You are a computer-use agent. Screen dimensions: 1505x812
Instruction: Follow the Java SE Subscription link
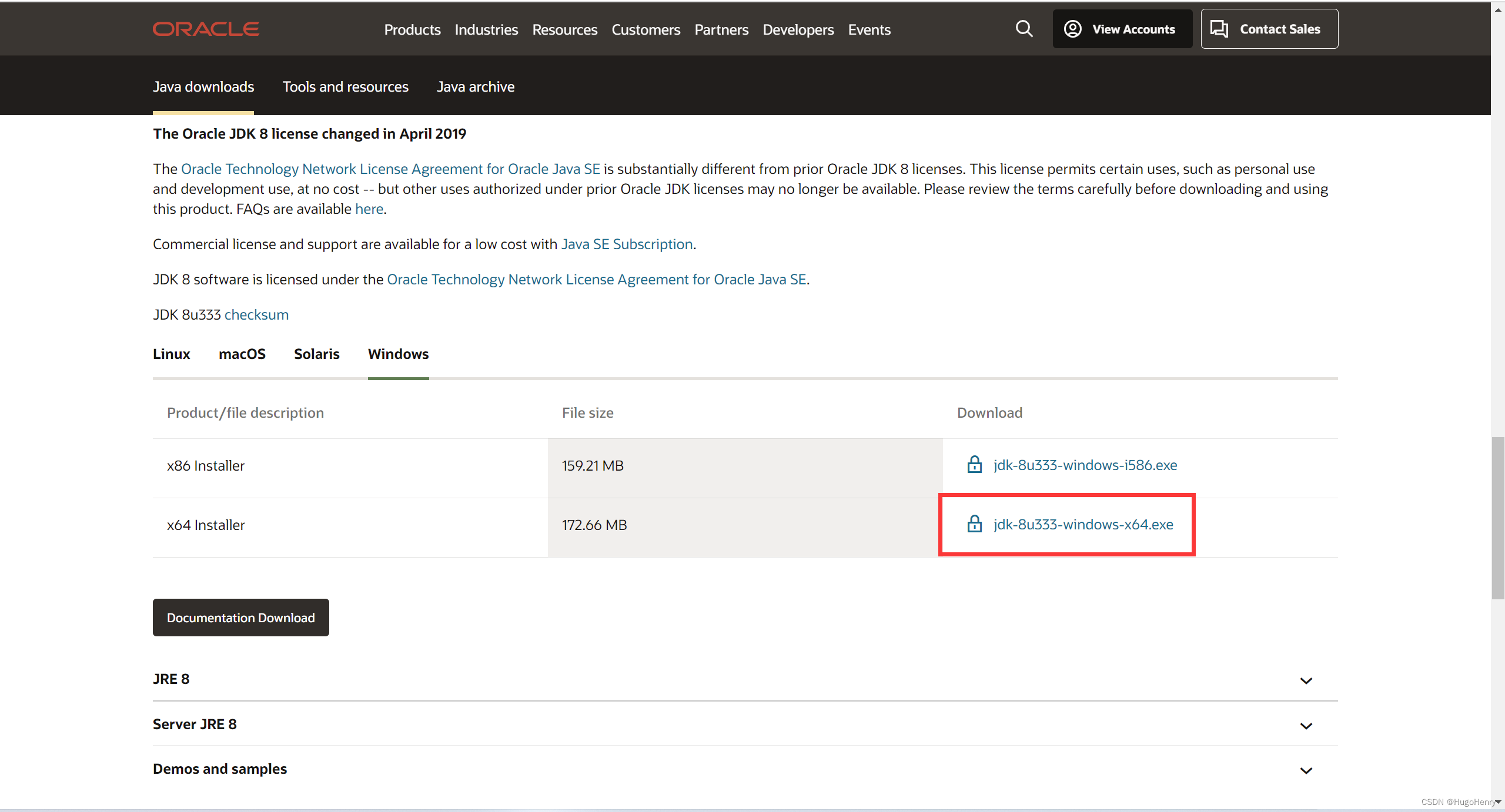click(627, 244)
